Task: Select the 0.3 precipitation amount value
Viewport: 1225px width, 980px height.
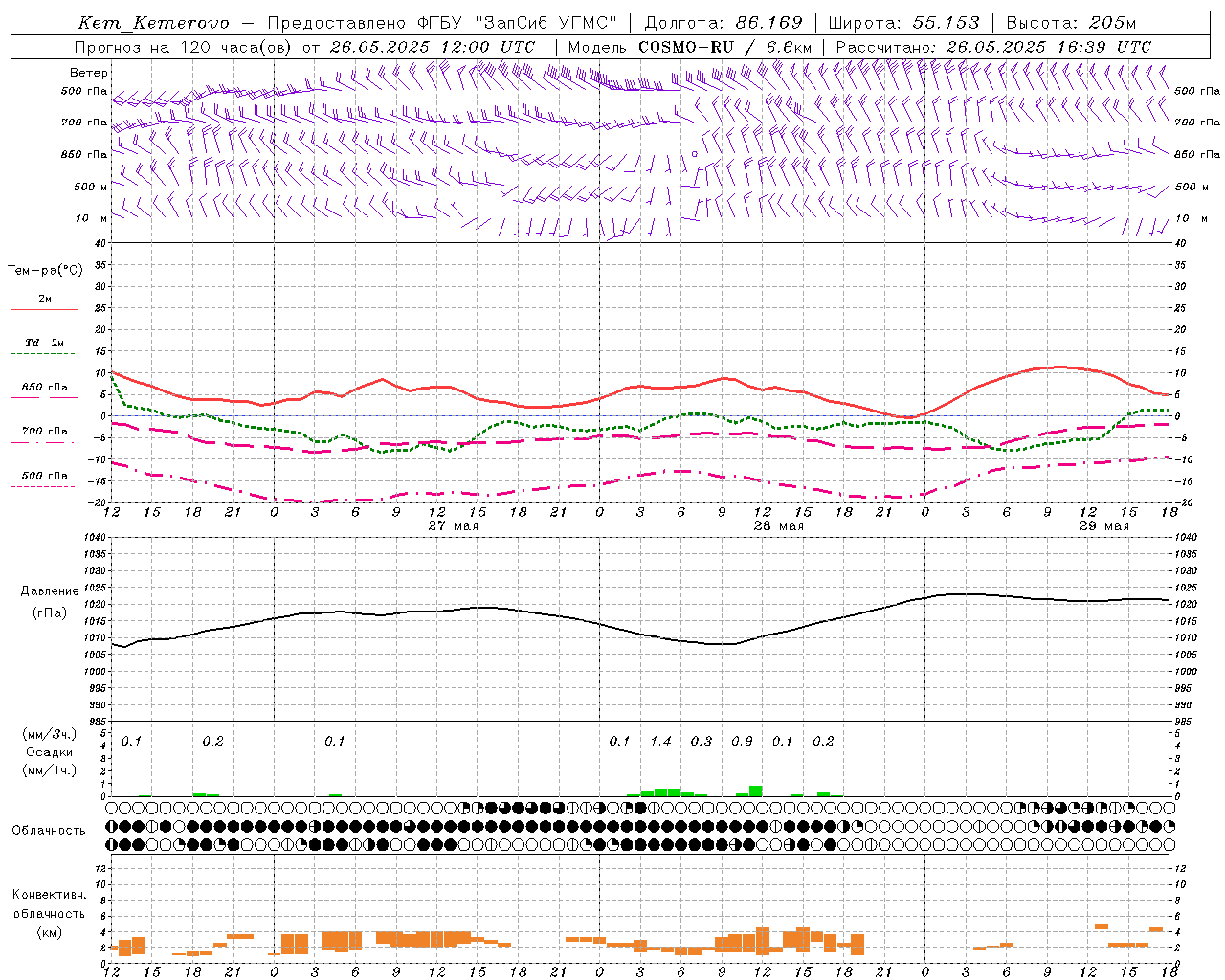Action: pyautogui.click(x=702, y=741)
